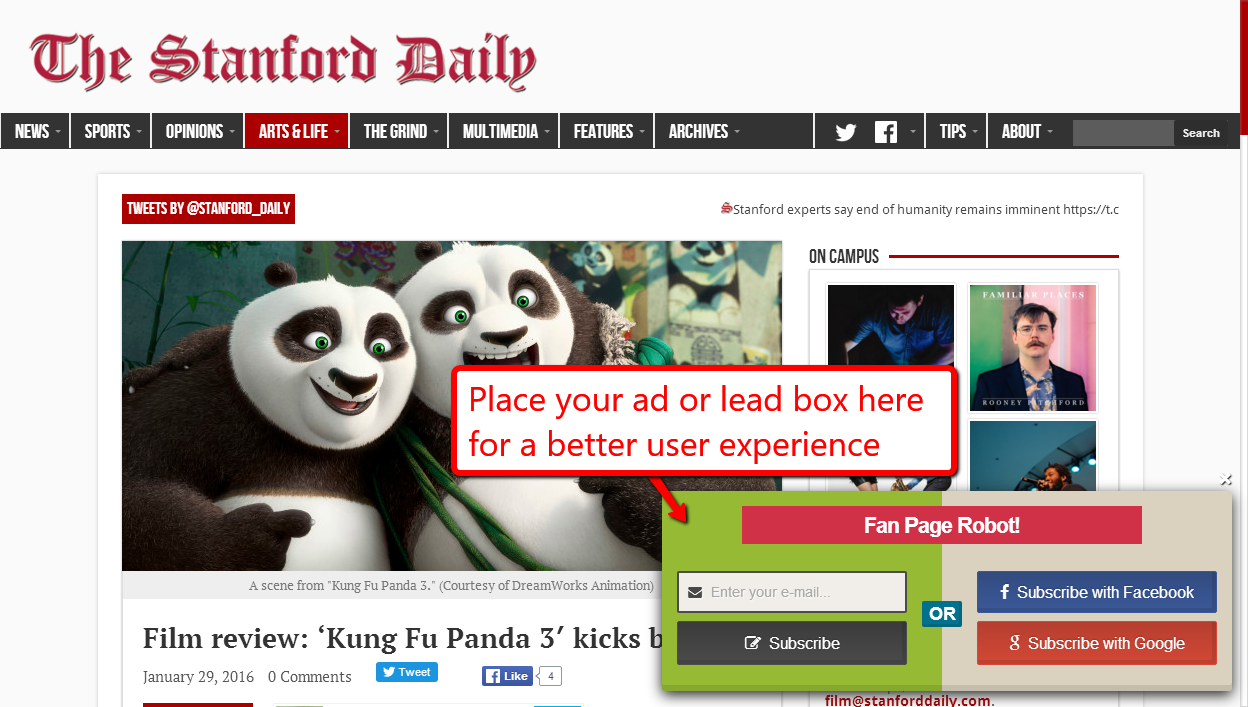This screenshot has height=707, width=1248.
Task: Click the Search button
Action: [x=1201, y=133]
